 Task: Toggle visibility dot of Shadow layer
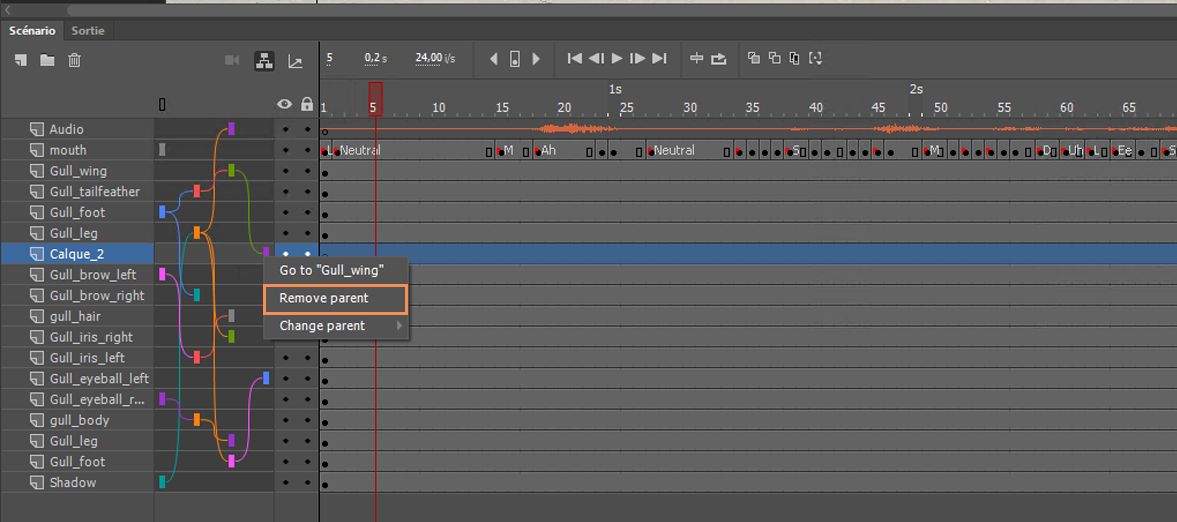285,482
